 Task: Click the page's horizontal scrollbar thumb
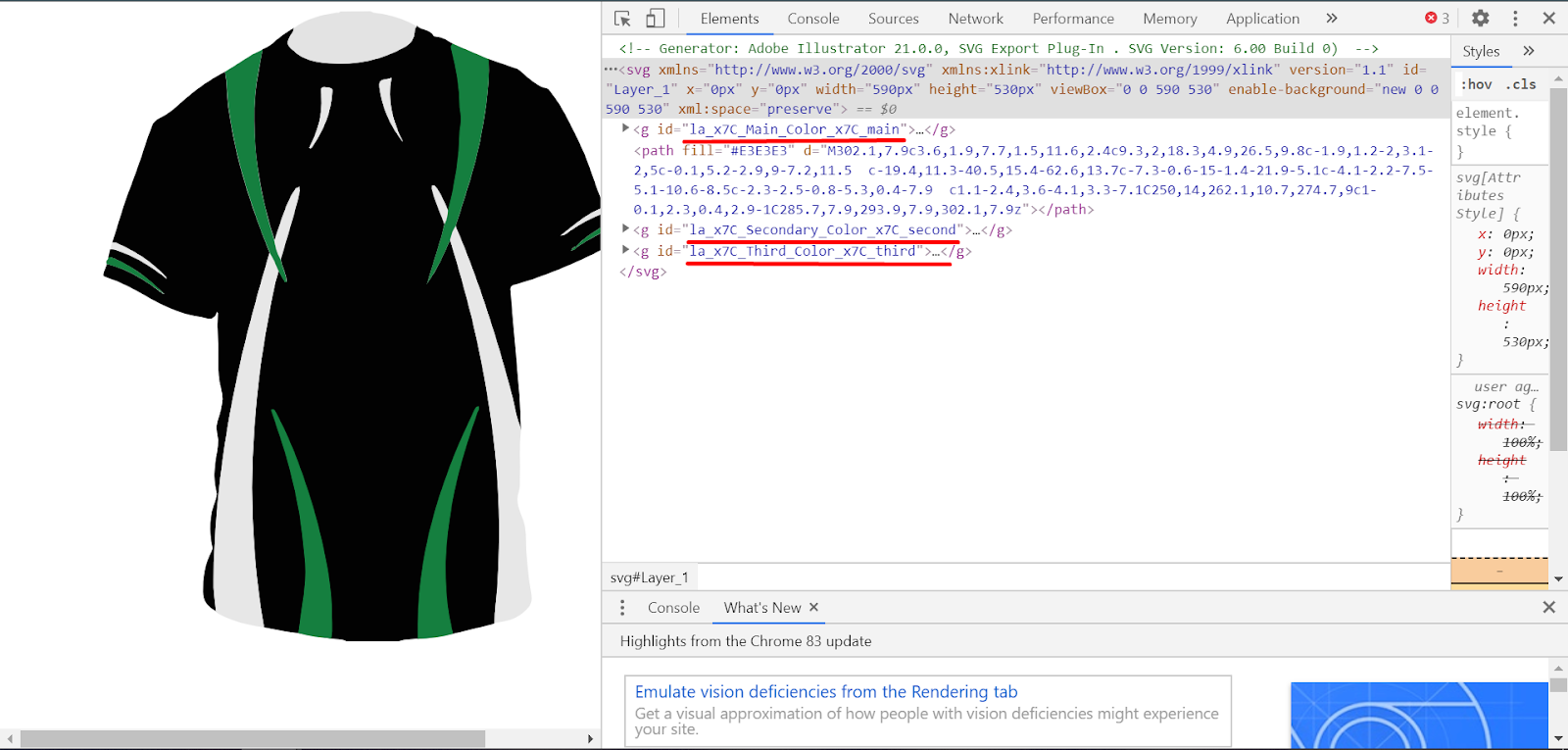252,738
